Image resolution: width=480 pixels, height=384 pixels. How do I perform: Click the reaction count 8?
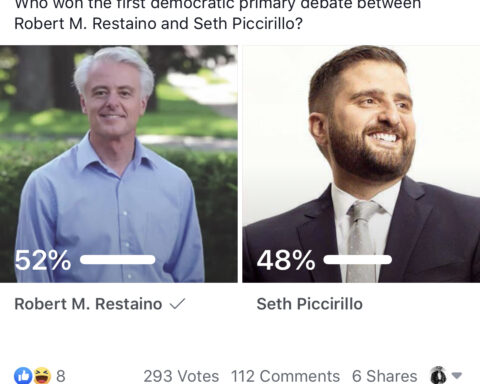[x=61, y=376]
